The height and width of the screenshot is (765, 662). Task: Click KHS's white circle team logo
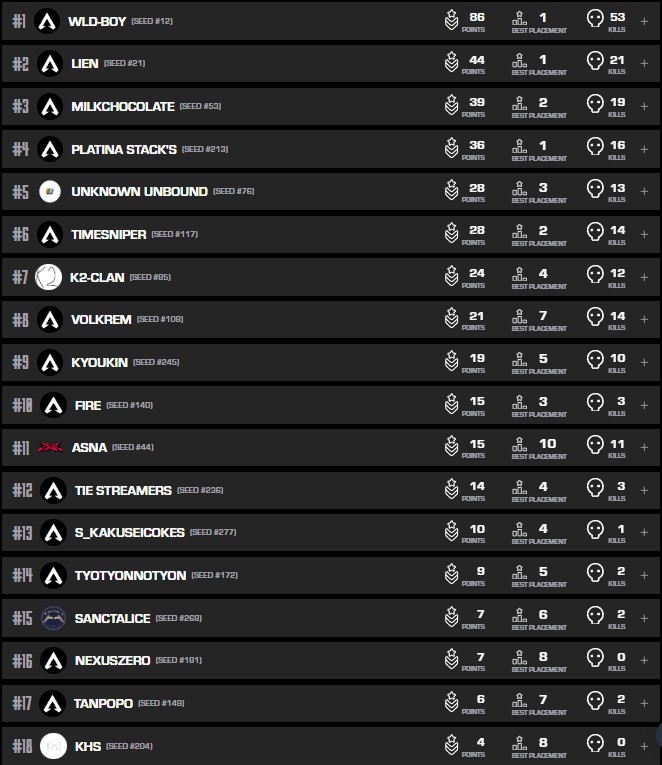tap(54, 746)
